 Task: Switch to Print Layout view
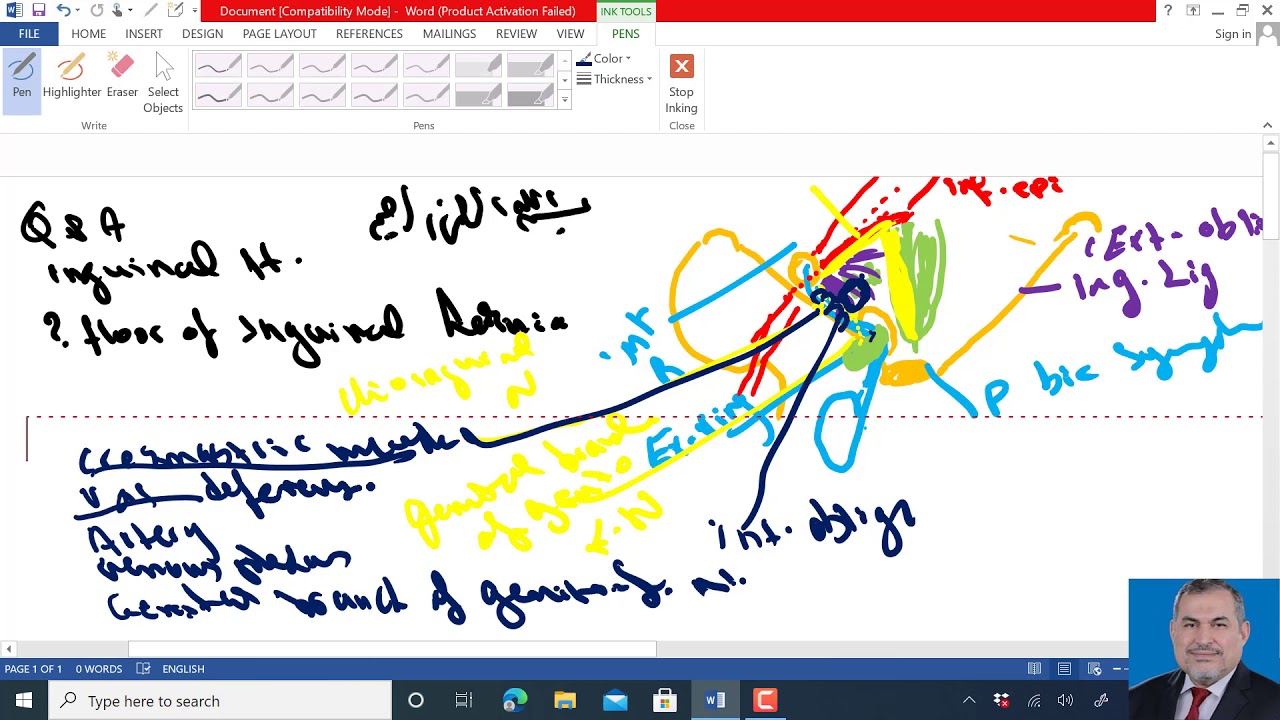tap(1065, 669)
